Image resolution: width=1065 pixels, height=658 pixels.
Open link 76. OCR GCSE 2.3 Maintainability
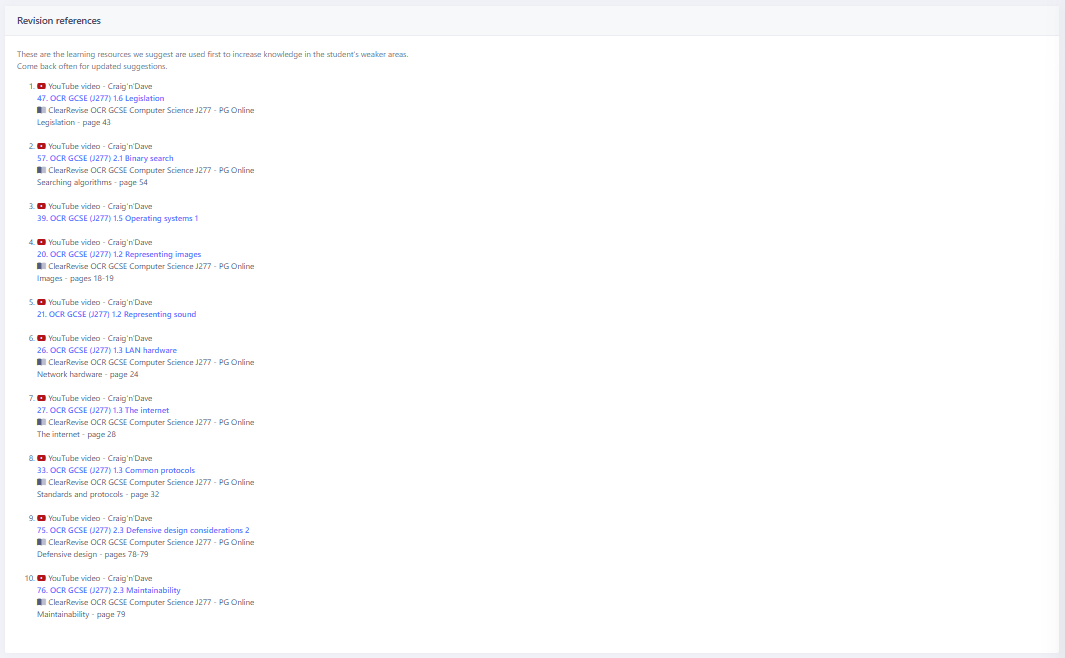pyautogui.click(x=109, y=590)
